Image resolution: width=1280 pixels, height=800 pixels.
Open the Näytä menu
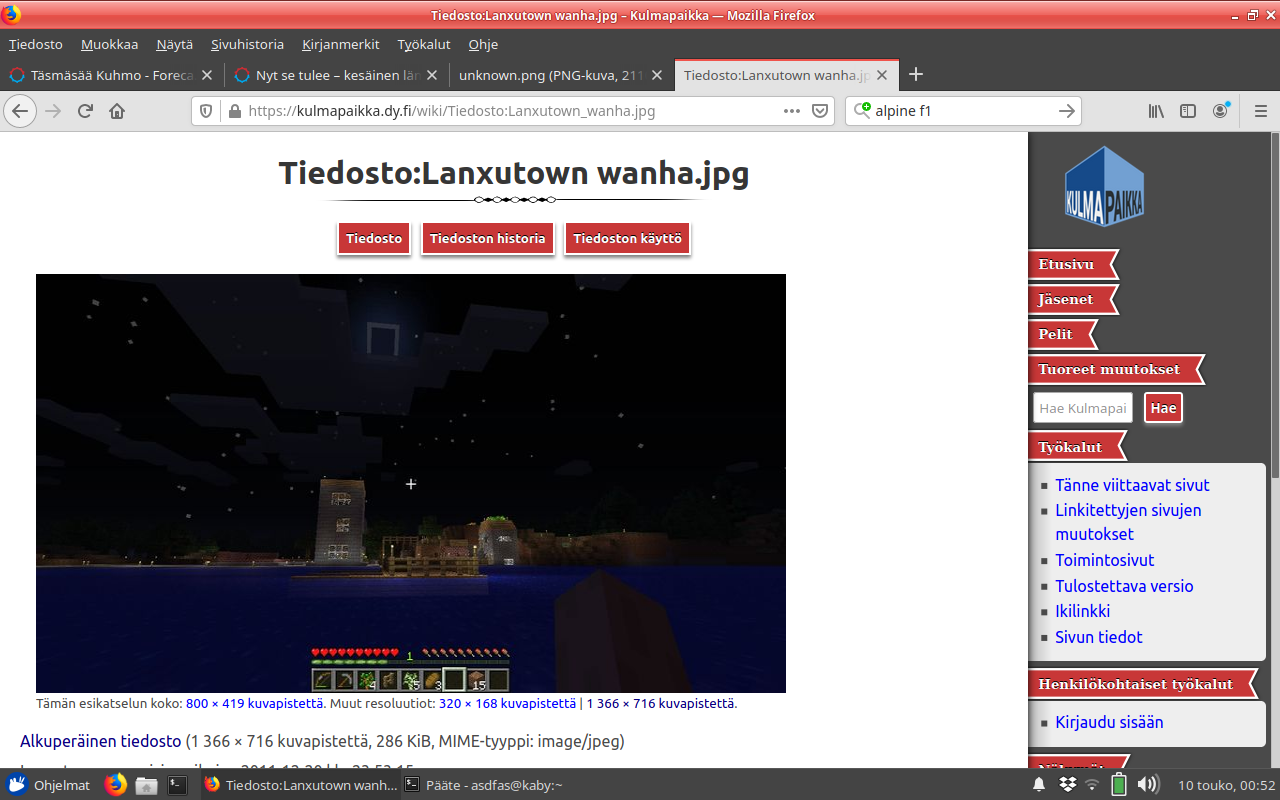[175, 44]
